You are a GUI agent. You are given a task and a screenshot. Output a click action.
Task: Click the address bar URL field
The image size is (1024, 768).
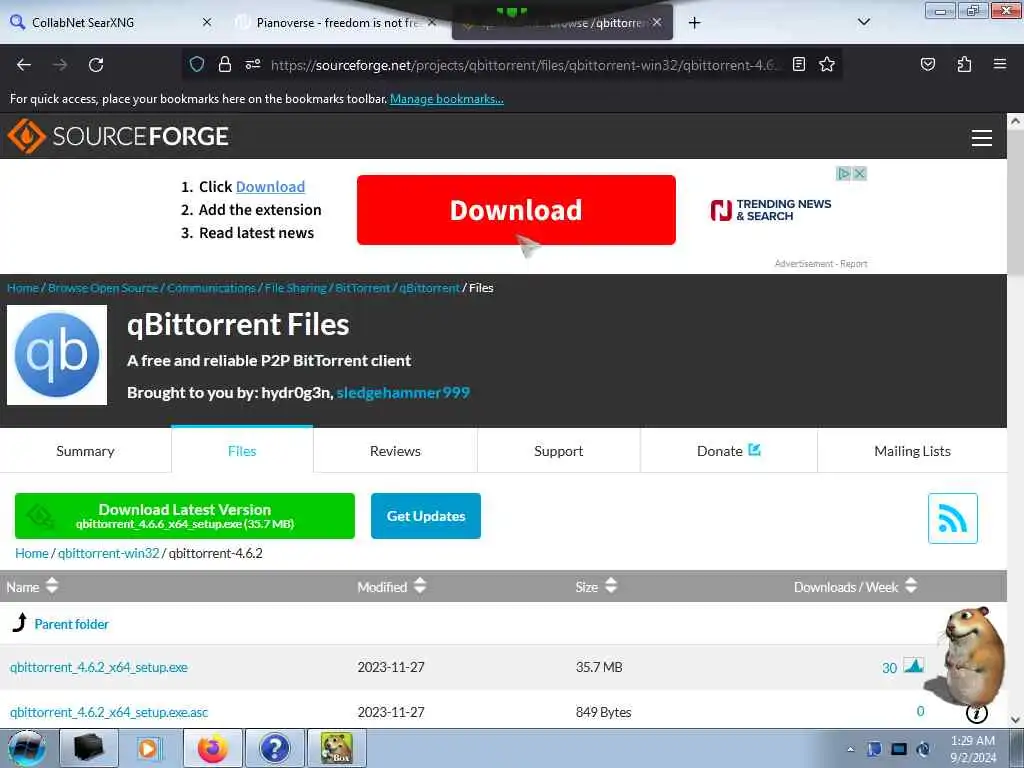pos(522,65)
